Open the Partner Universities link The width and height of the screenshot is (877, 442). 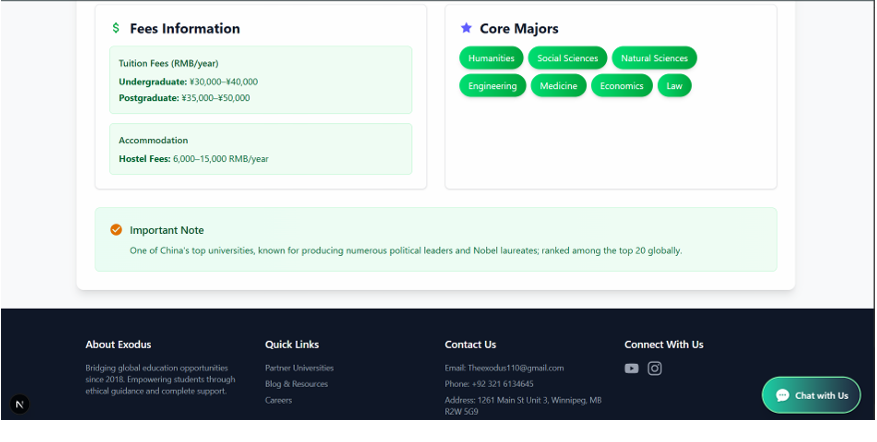tap(299, 368)
